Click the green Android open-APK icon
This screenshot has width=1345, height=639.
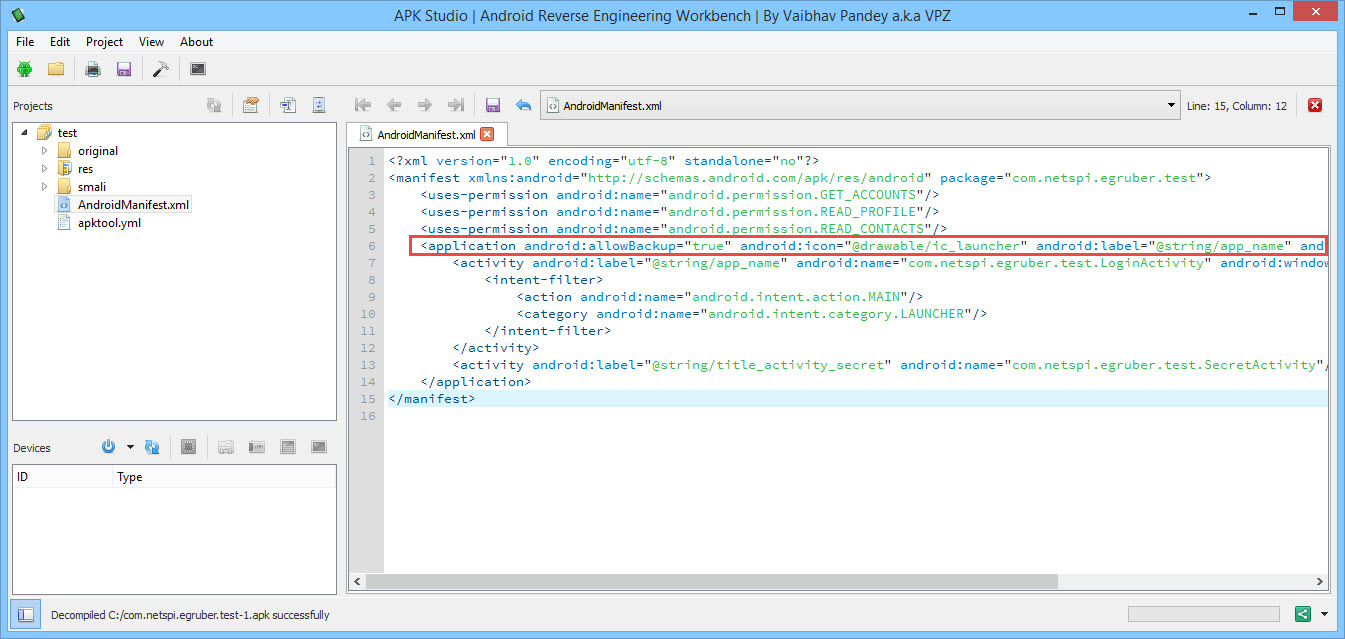pos(25,69)
